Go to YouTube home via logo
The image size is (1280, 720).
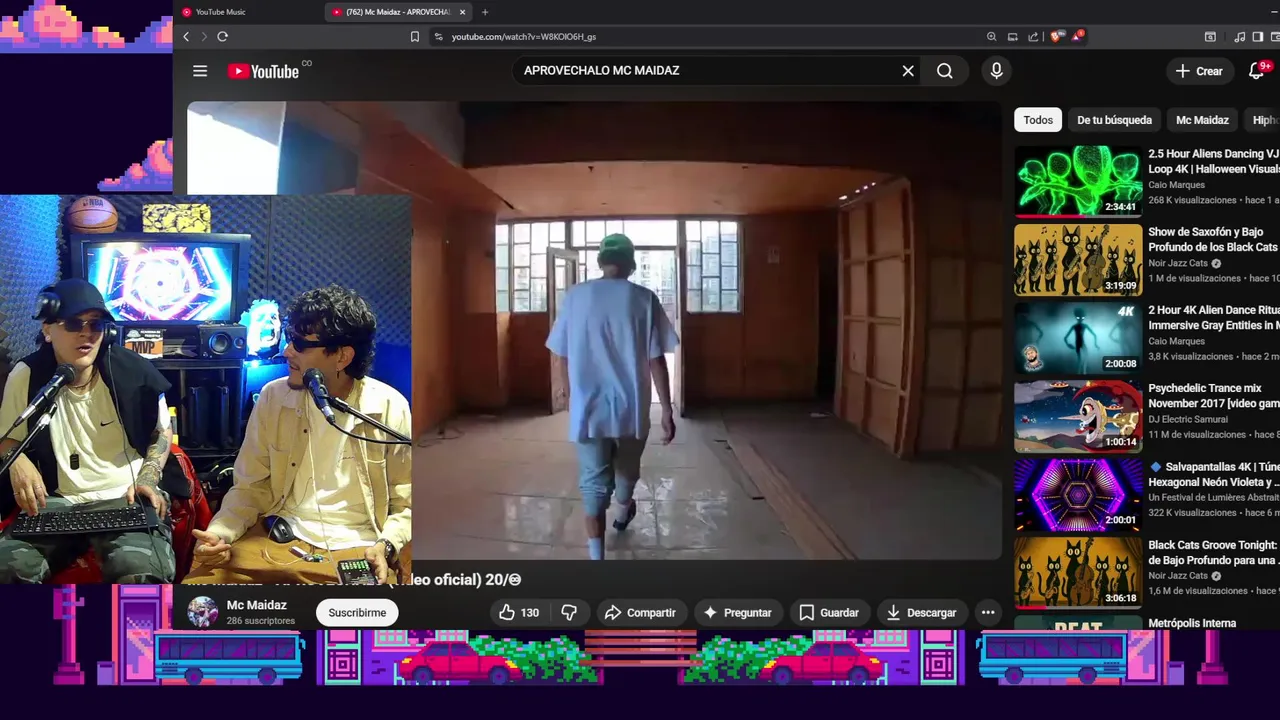click(x=263, y=71)
